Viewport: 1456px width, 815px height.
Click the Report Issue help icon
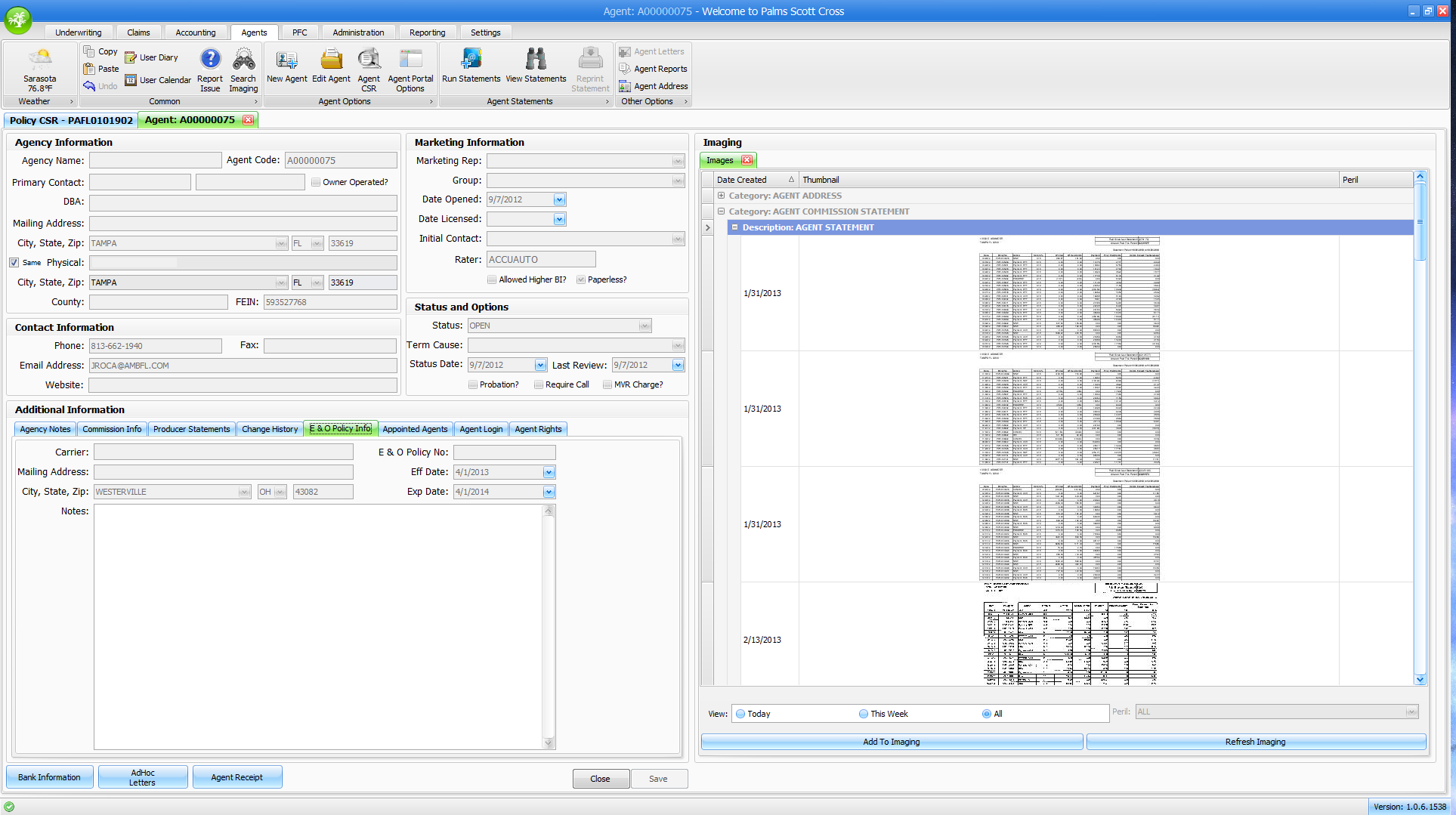click(210, 69)
